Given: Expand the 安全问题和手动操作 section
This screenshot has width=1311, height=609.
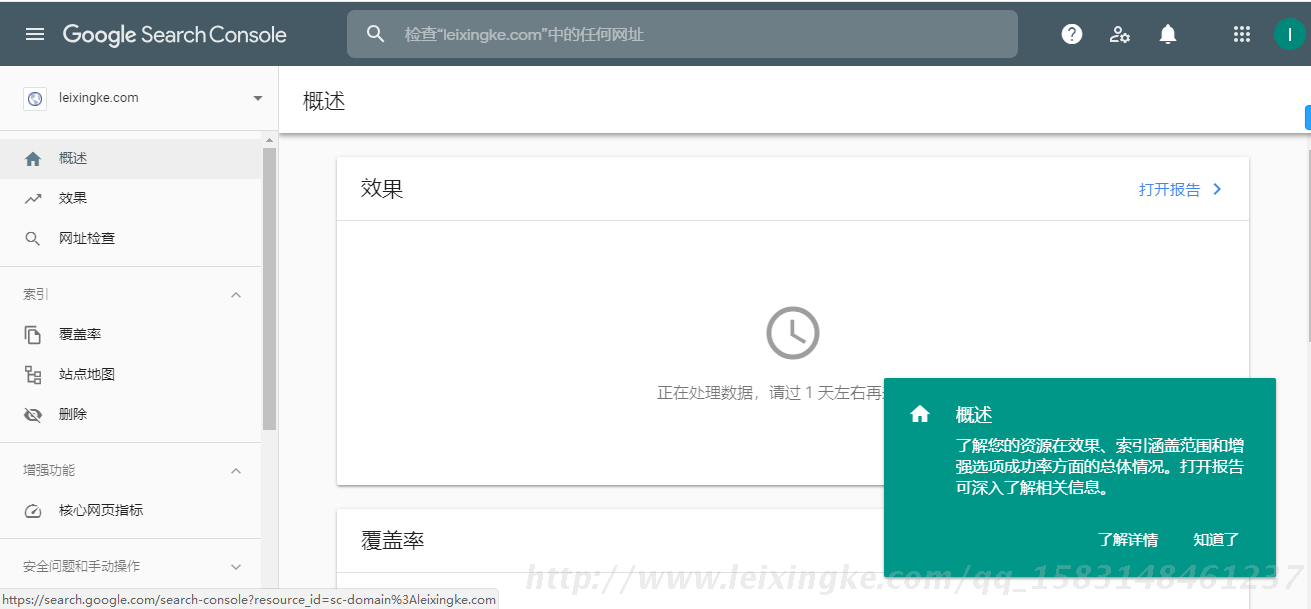Looking at the screenshot, I should coord(236,566).
